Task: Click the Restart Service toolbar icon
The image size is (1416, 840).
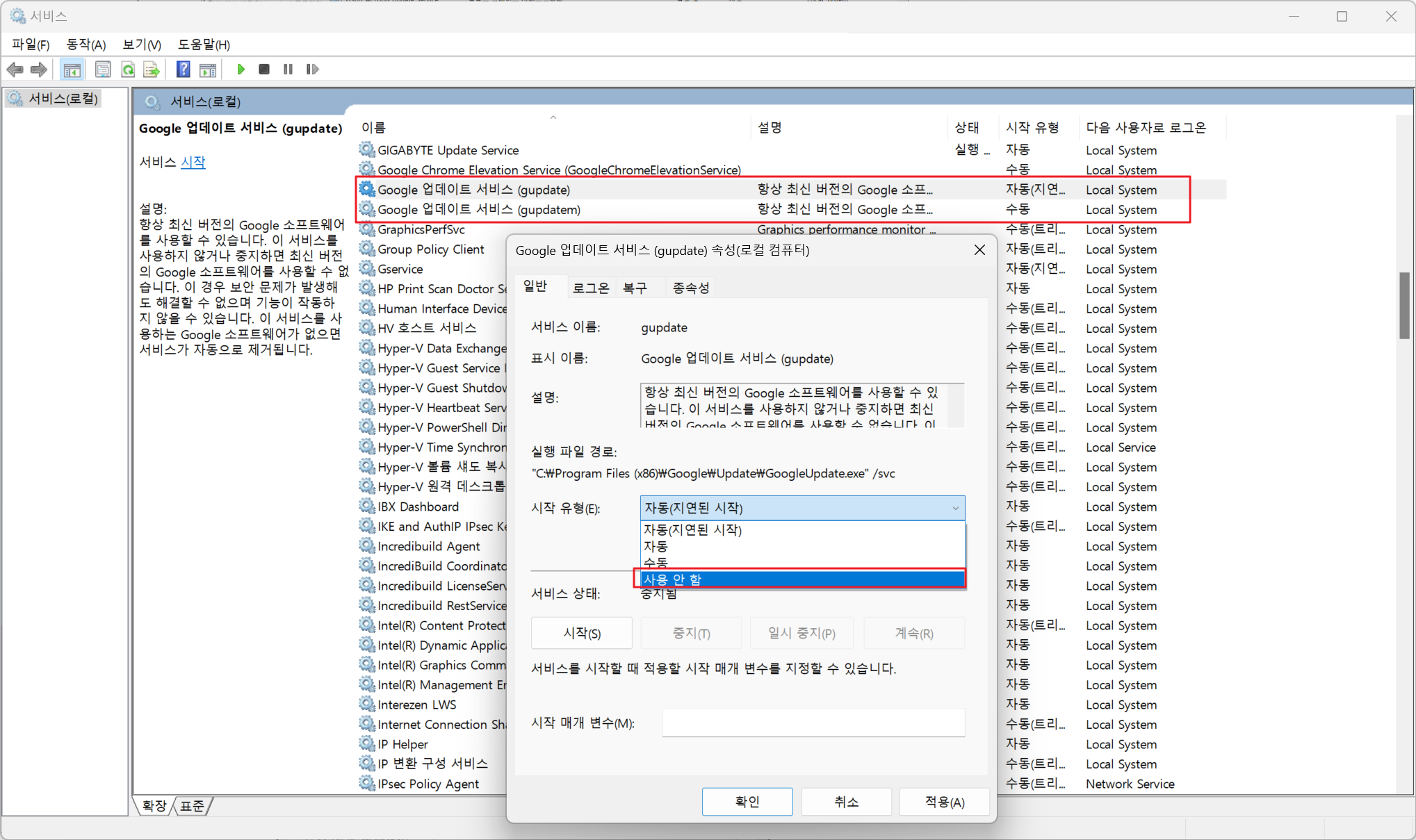Action: pos(312,69)
